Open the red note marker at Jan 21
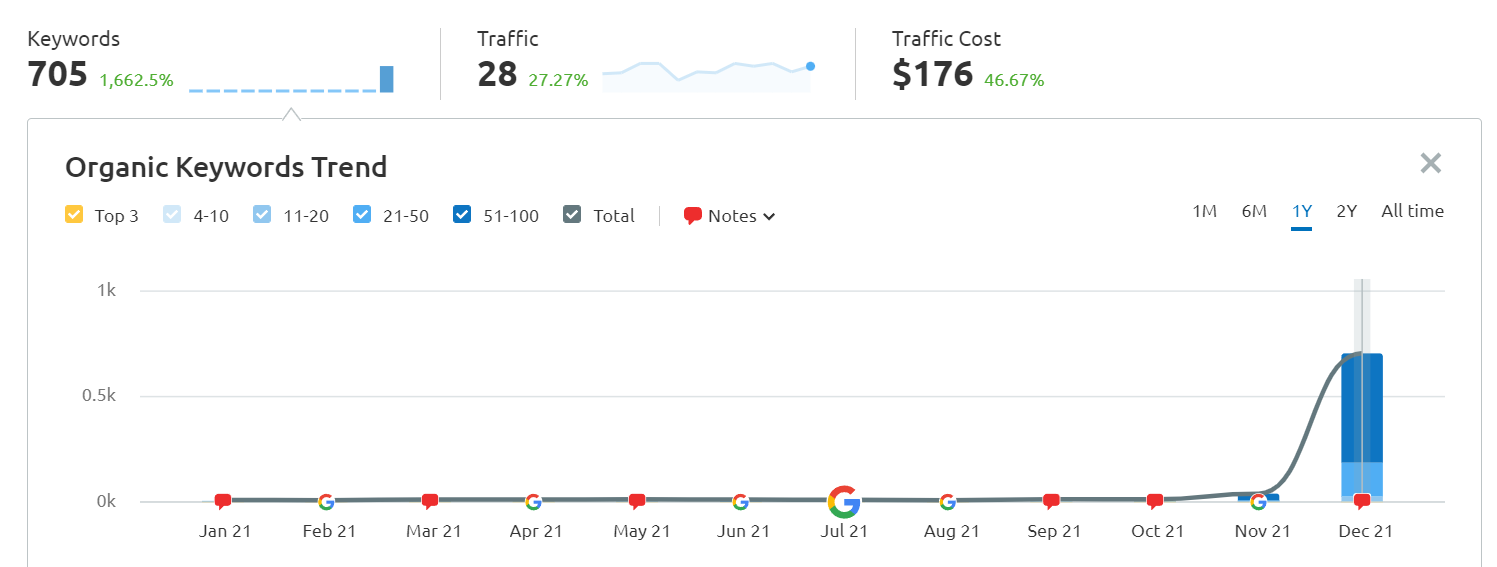The image size is (1497, 567). point(223,501)
